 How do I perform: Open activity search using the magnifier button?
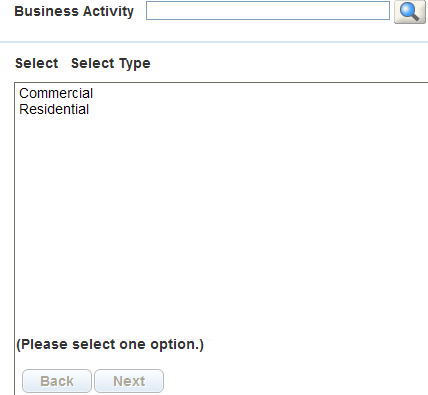[x=410, y=12]
